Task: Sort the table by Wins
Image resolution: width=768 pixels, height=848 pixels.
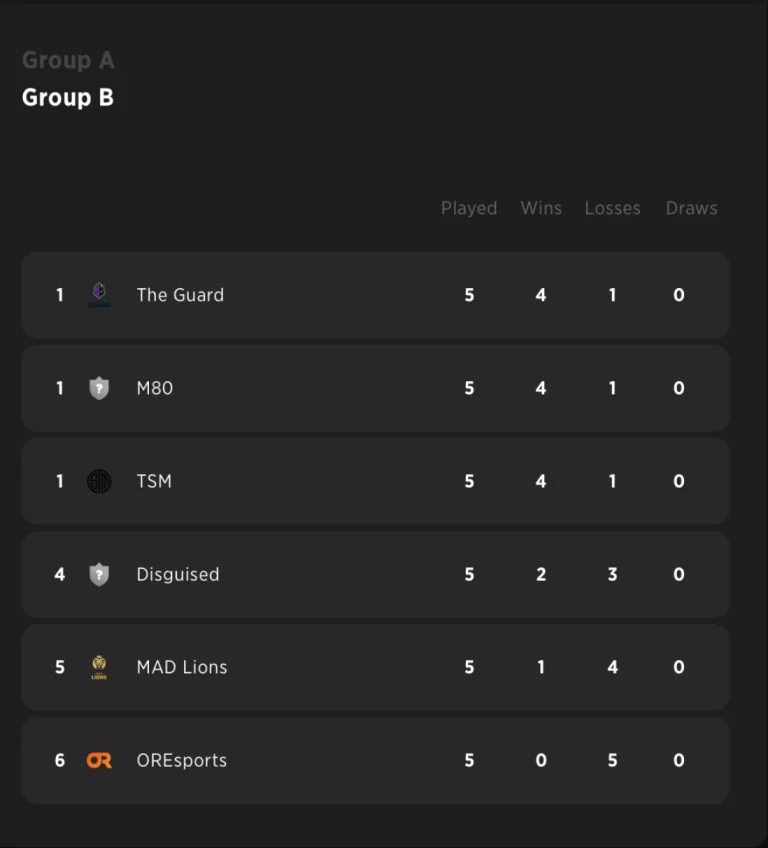Action: [x=541, y=208]
